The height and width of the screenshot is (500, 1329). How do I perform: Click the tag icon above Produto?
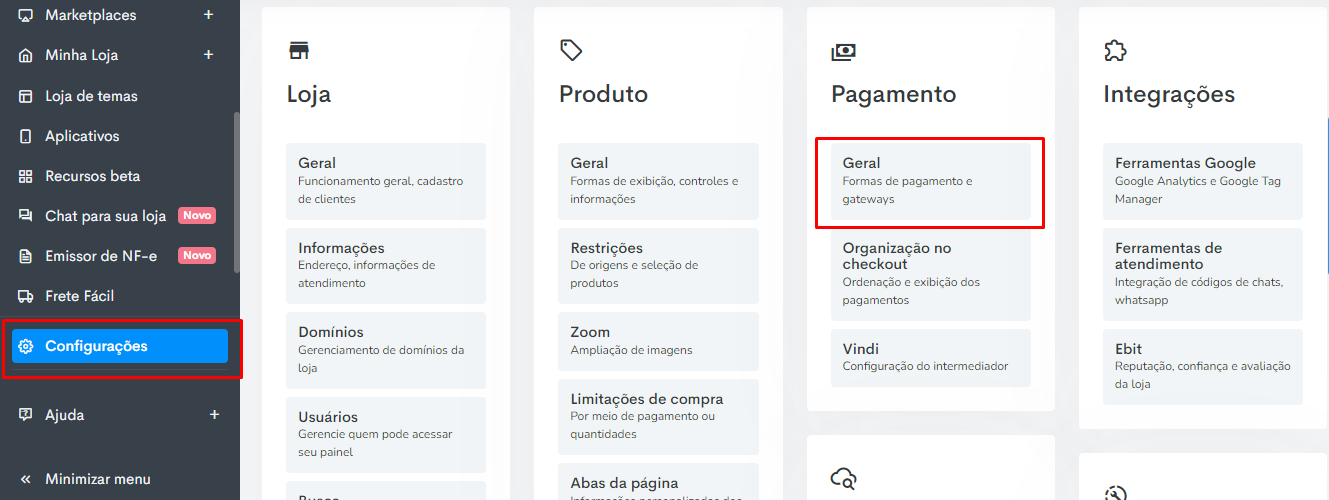tap(571, 50)
